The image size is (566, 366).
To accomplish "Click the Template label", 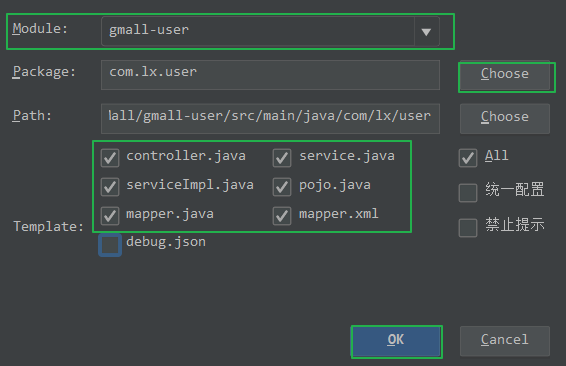I will (48, 227).
